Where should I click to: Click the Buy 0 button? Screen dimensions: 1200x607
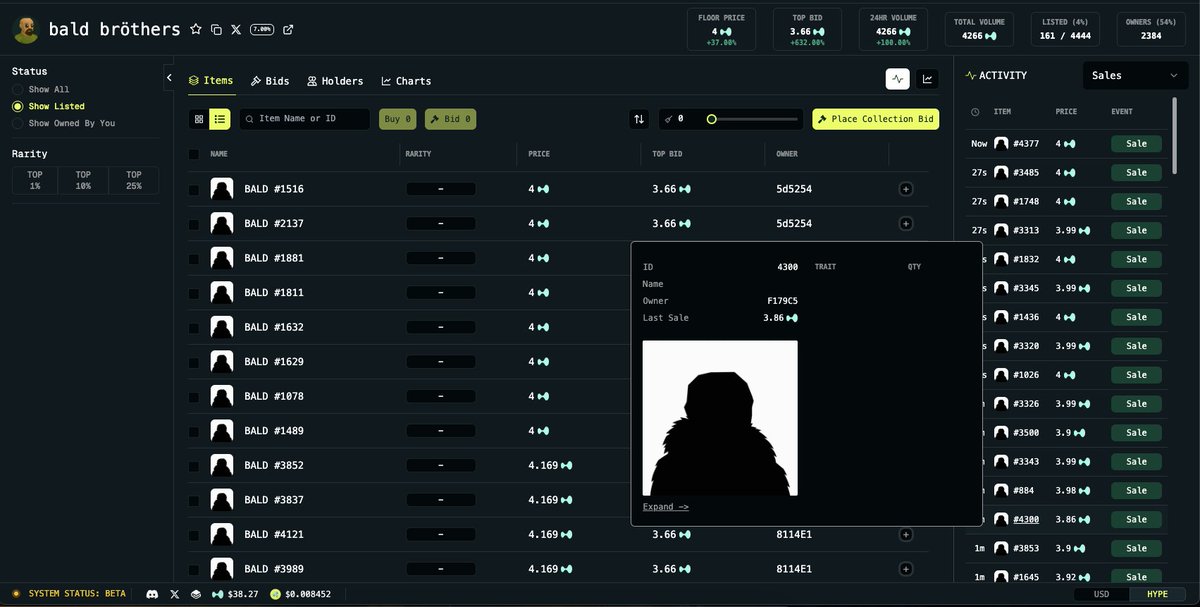397,119
